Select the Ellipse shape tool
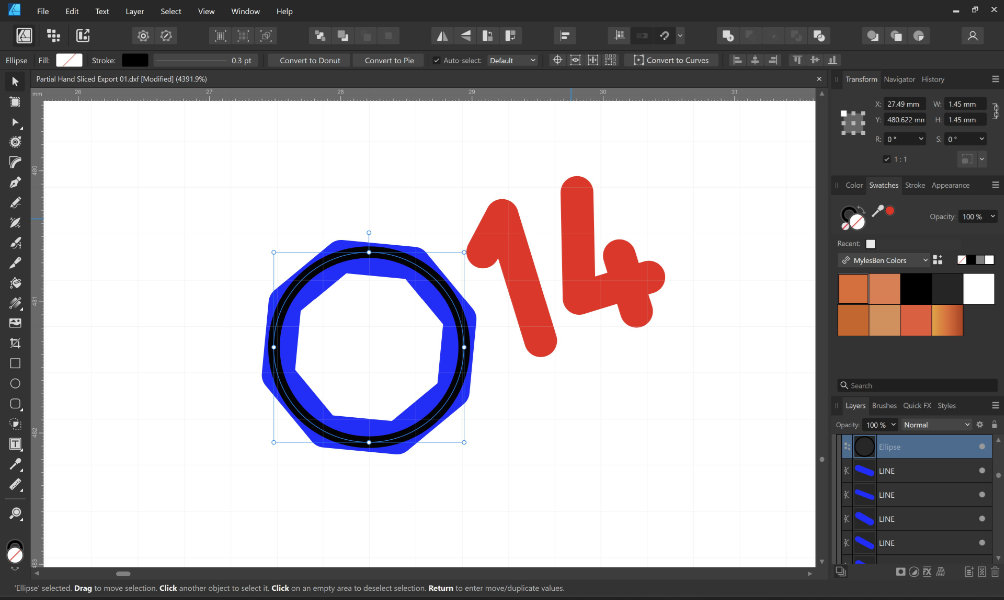 15,384
